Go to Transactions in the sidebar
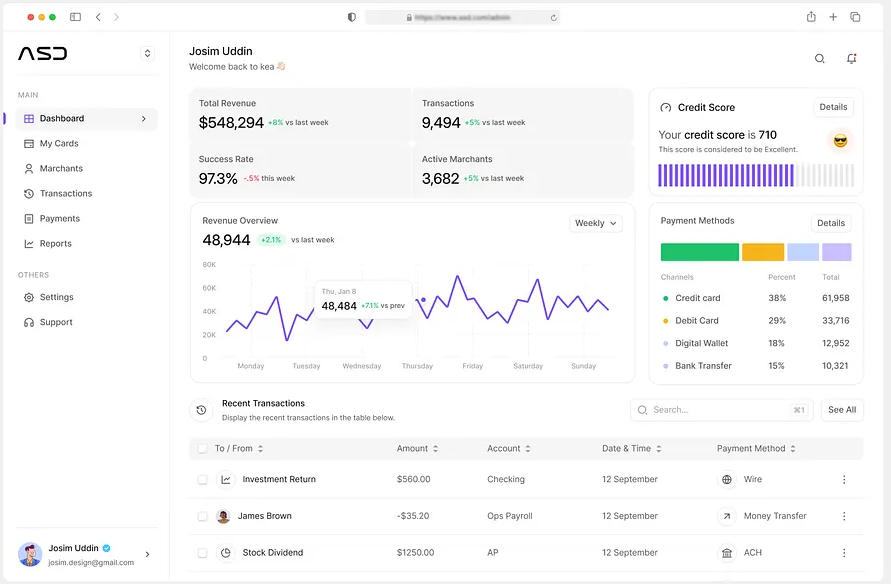The image size is (891, 584). 66,193
